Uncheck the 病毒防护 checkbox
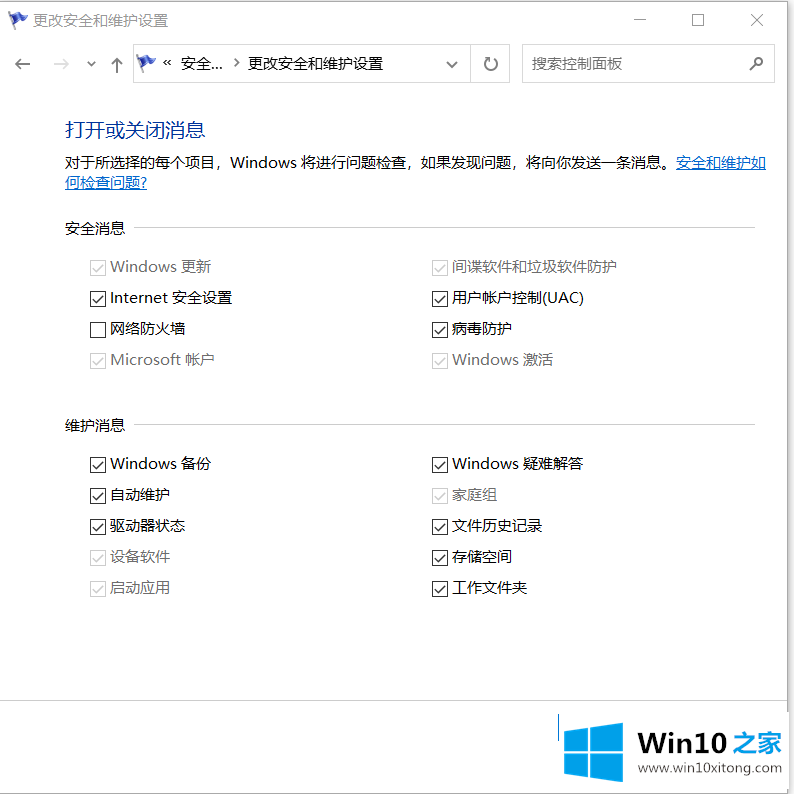794x794 pixels. pyautogui.click(x=440, y=330)
